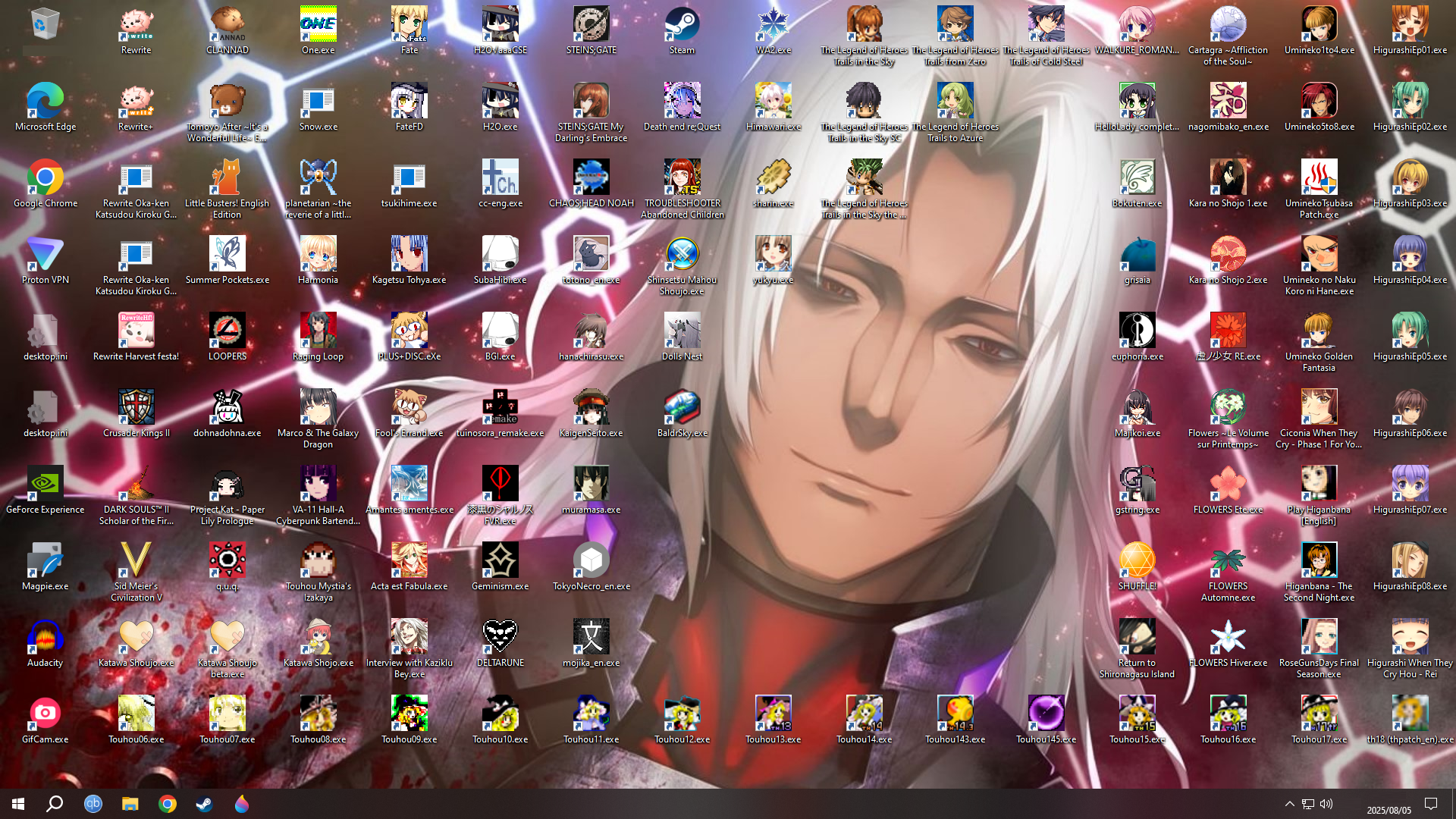
Task: Open the Rewrite Harvest festa! icon
Action: [136, 337]
